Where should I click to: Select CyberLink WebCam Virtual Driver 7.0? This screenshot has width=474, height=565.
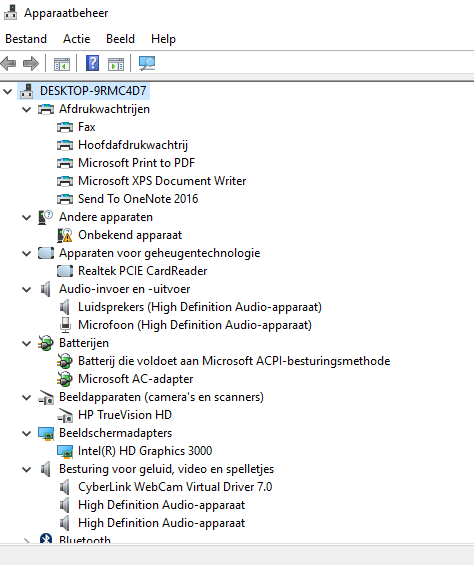click(175, 487)
